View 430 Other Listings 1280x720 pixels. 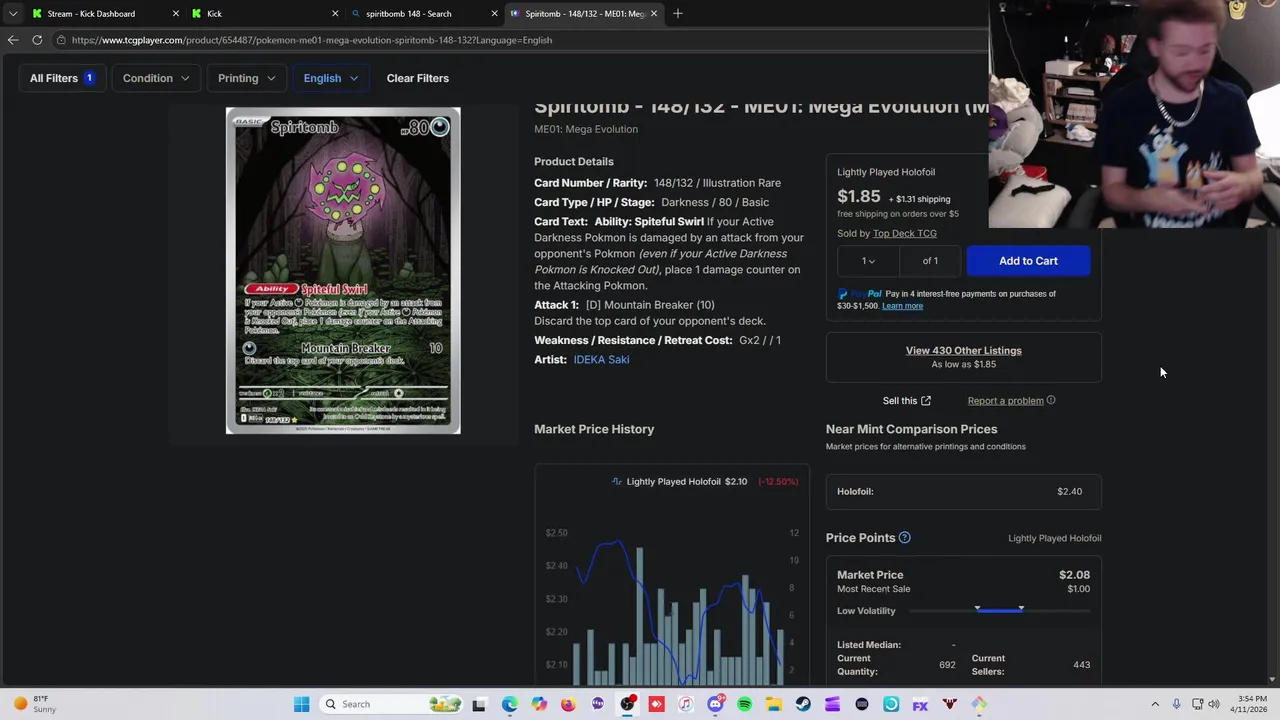coord(963,350)
